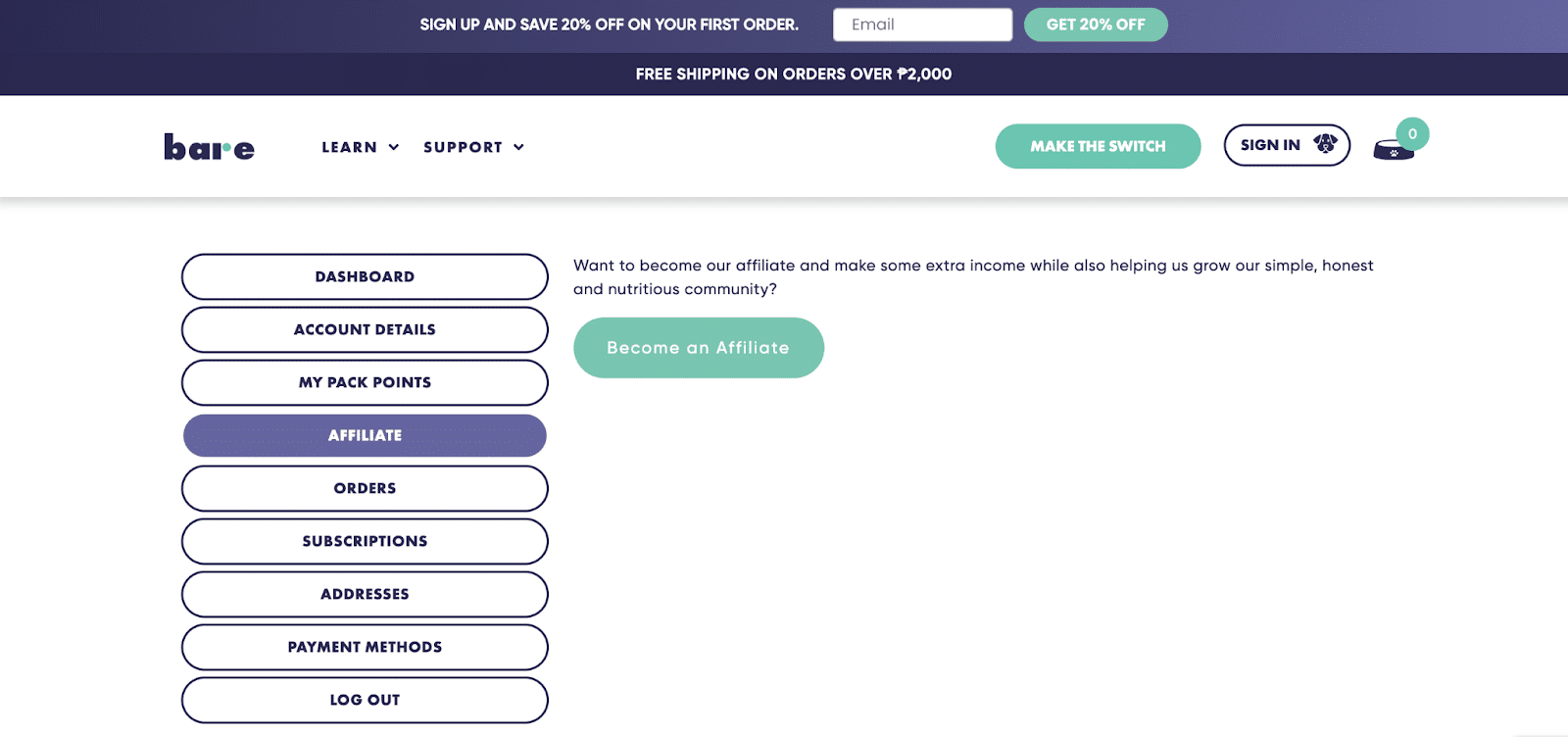
Task: Go to Account Details
Action: click(x=365, y=329)
